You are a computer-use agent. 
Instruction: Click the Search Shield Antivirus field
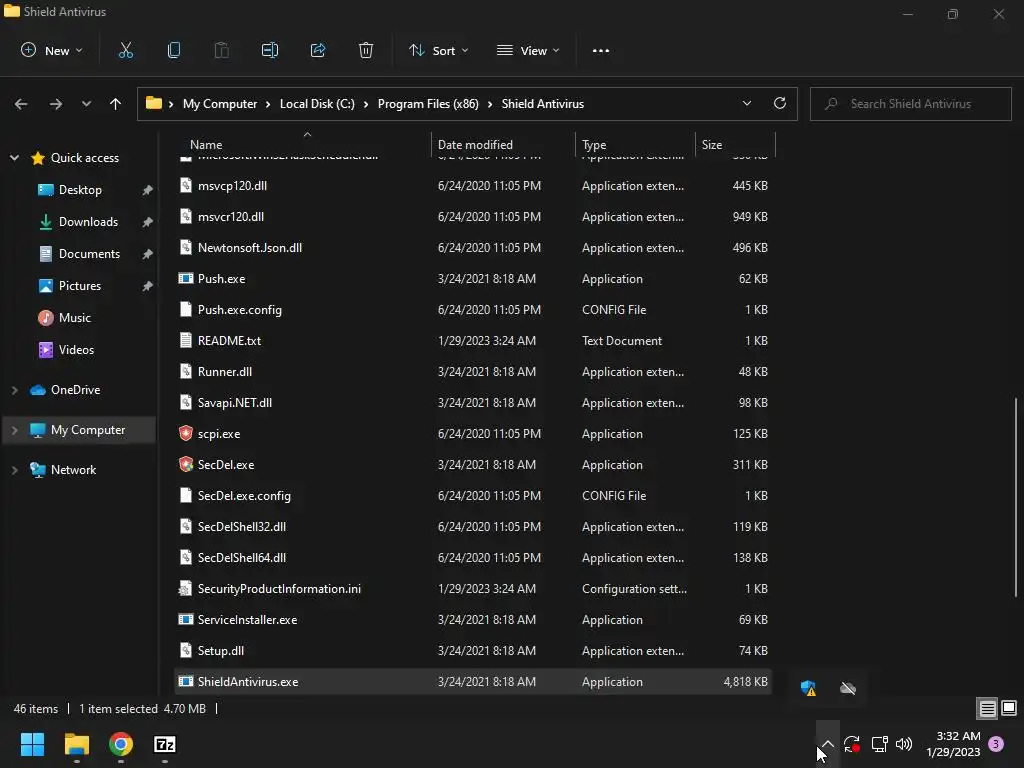click(910, 104)
